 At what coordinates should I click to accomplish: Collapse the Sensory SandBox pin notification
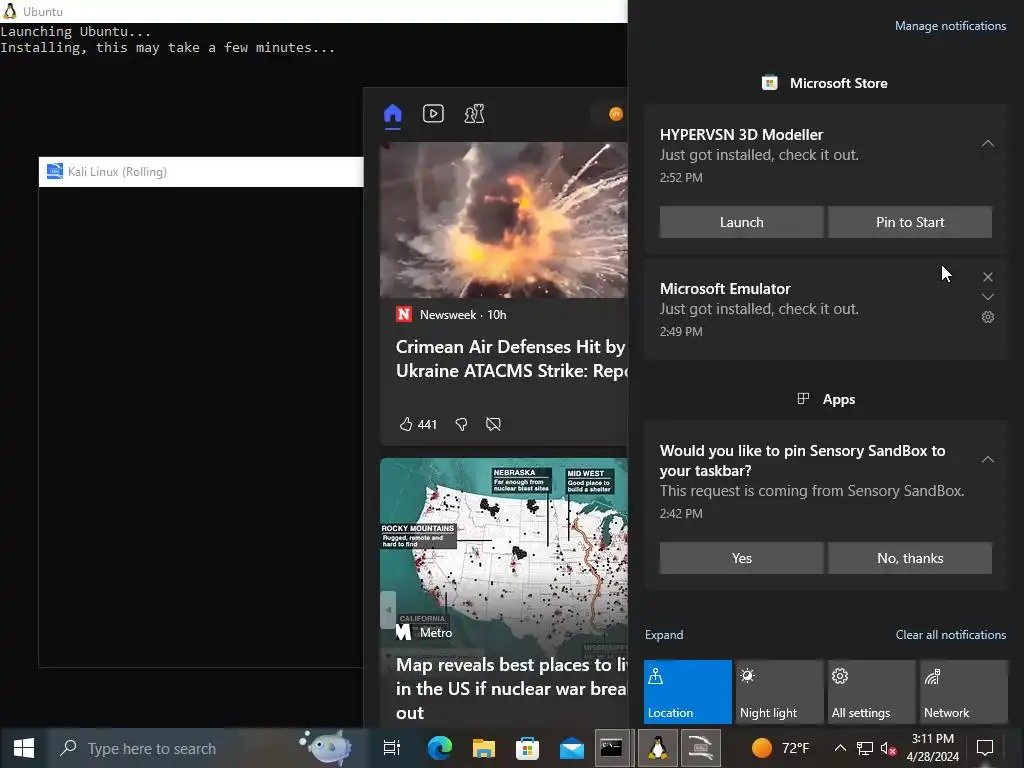987,459
